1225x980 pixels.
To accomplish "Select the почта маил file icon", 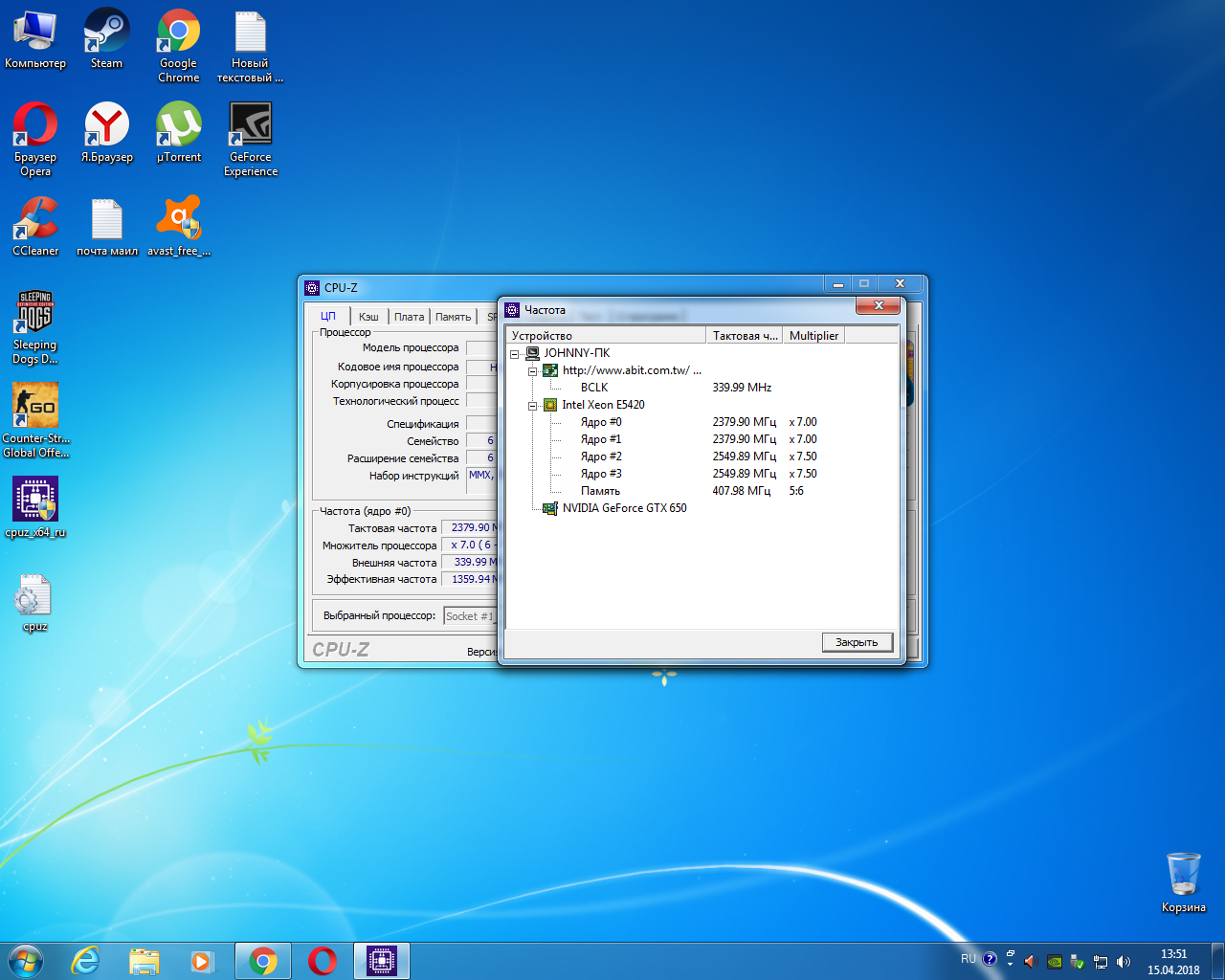I will pyautogui.click(x=107, y=227).
